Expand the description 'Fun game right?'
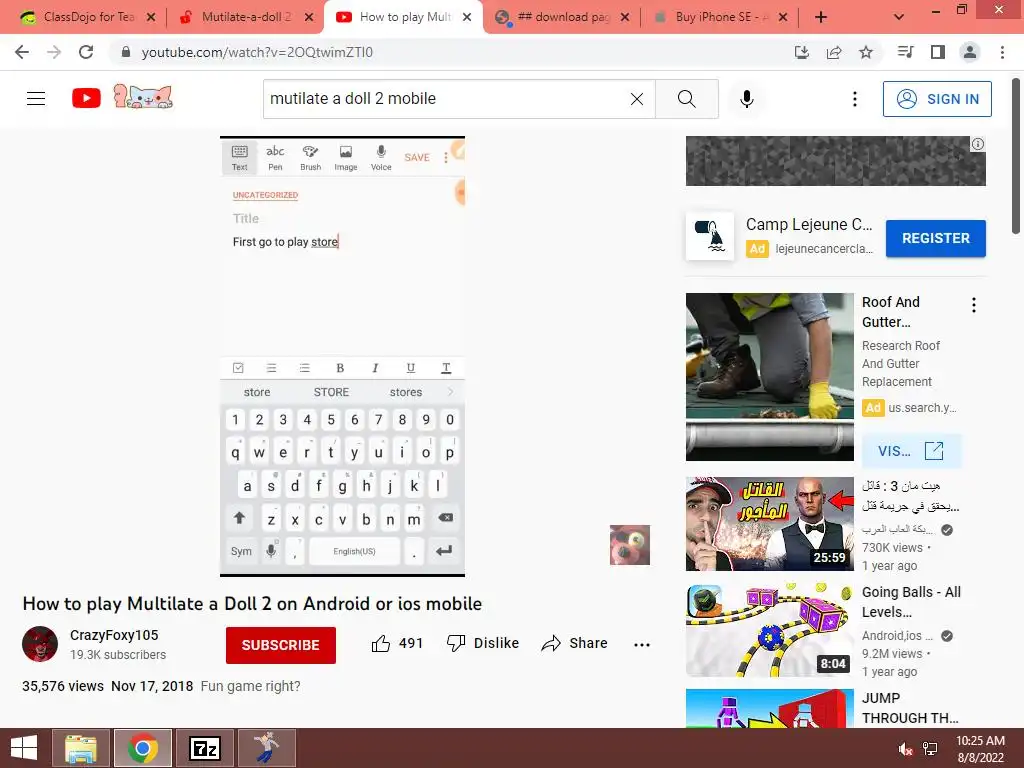 (251, 686)
